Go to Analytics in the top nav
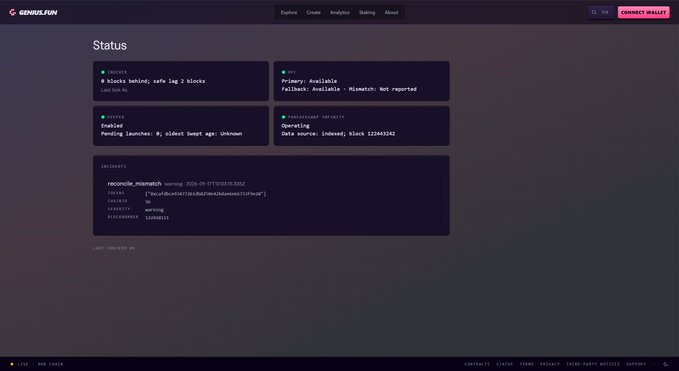Viewport: 679px width, 371px height. [x=340, y=13]
